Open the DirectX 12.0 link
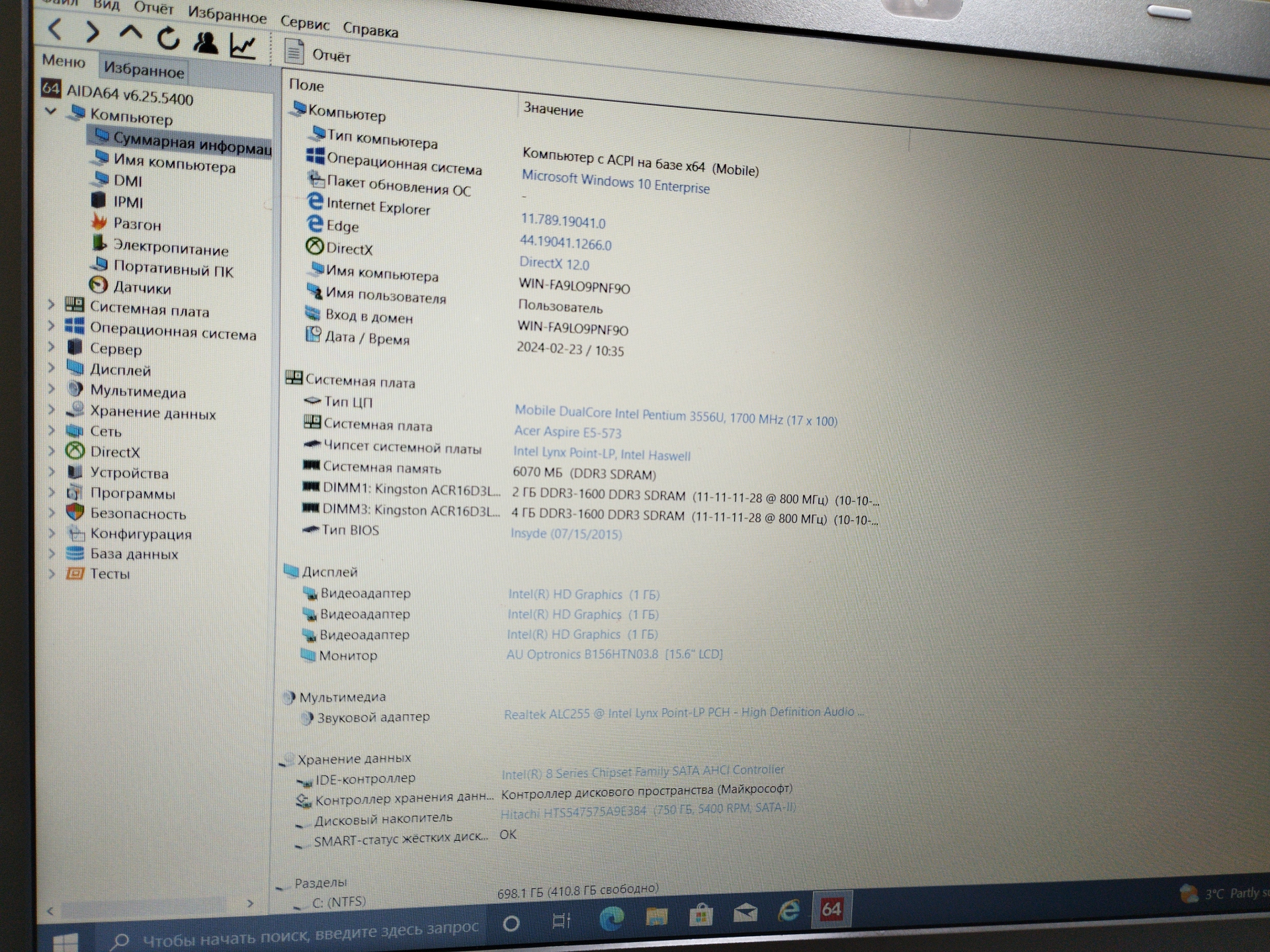The image size is (1270, 952). pyautogui.click(x=554, y=263)
